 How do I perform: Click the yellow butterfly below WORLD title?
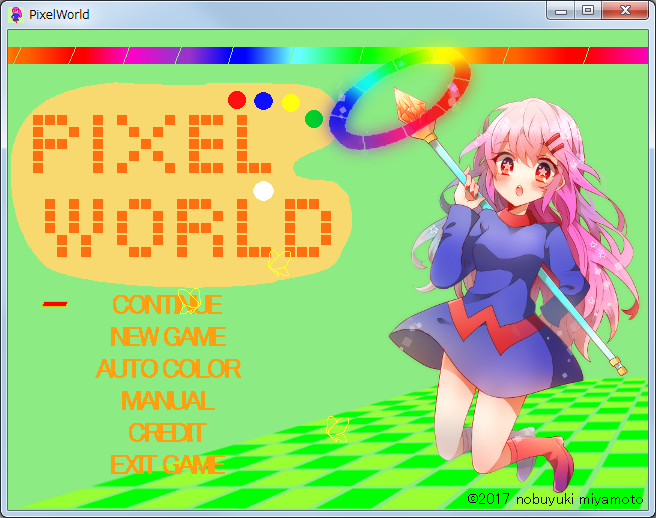[279, 263]
